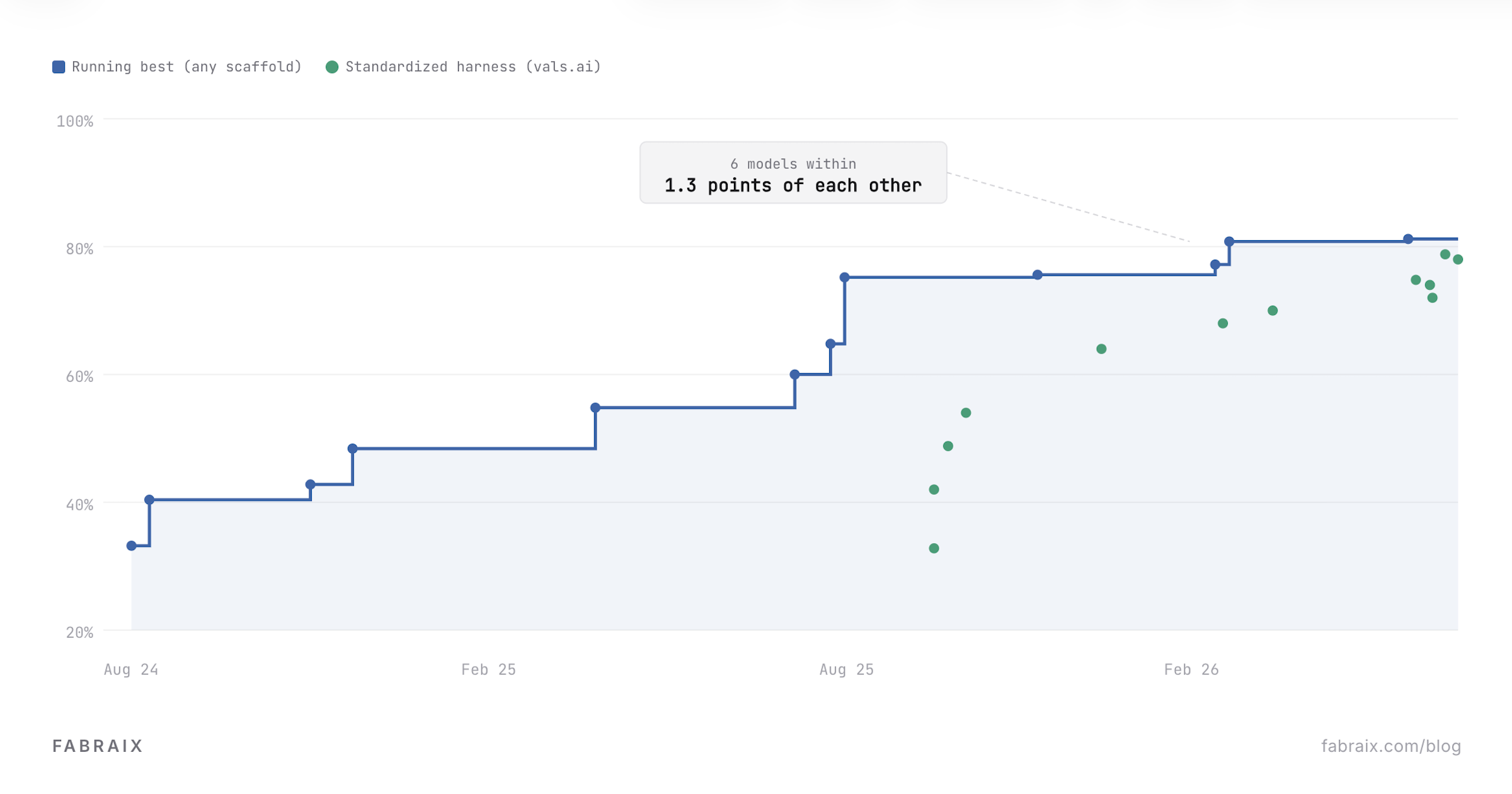Select the "Running best (any scaffold)" legend label
This screenshot has width=1512, height=794.
point(186,67)
